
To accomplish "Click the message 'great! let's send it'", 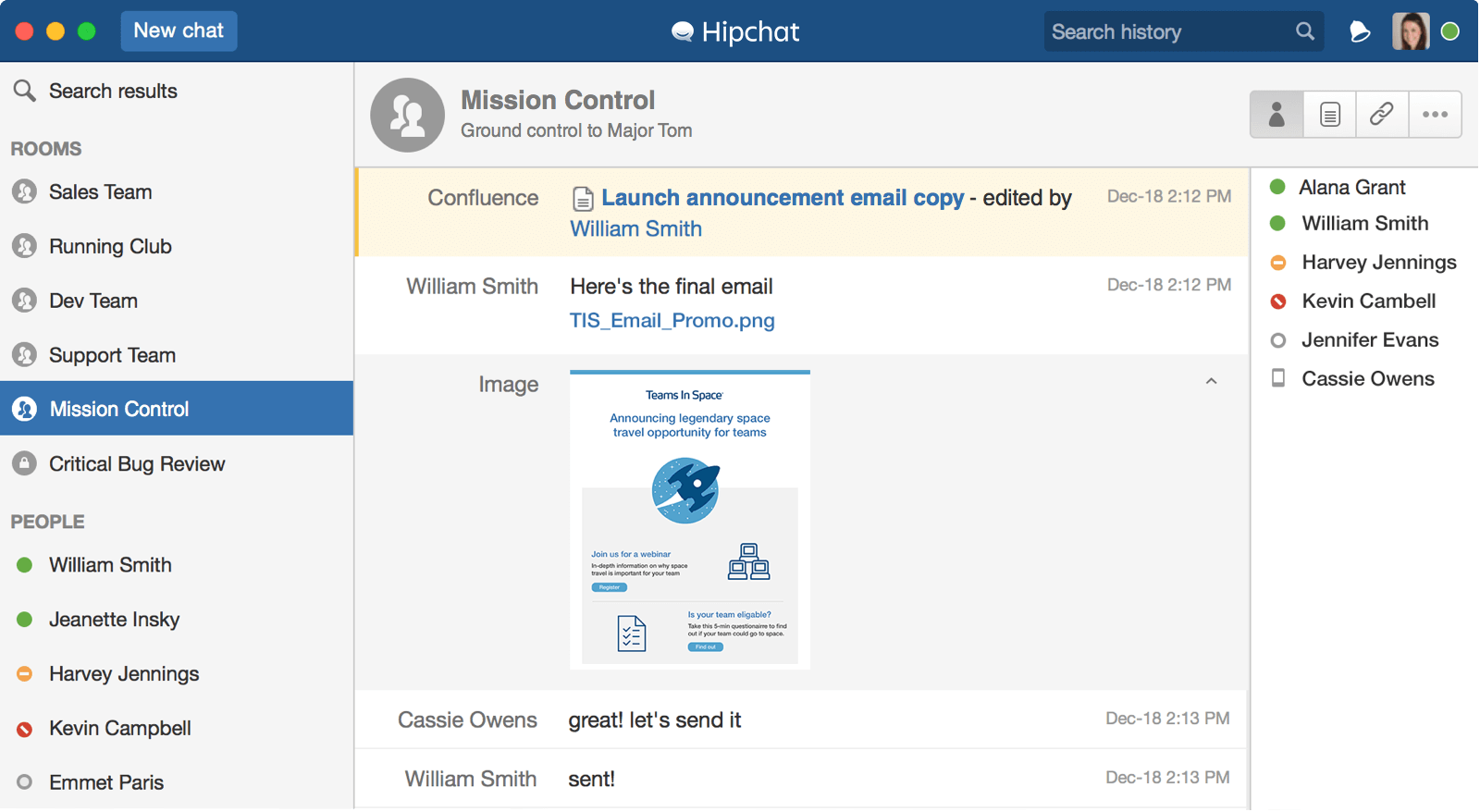I will [655, 720].
